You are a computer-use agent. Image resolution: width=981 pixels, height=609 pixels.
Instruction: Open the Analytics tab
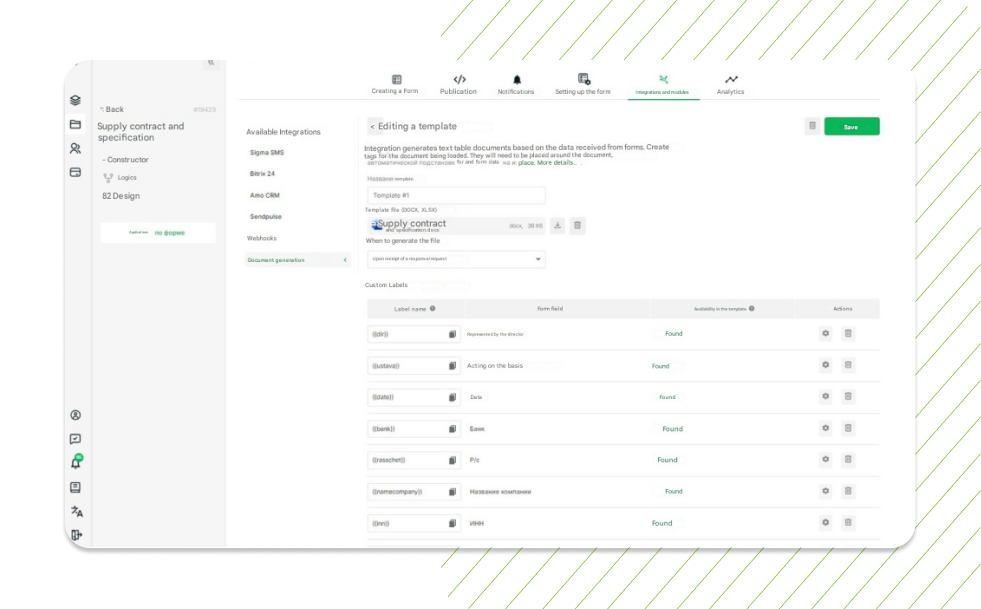[x=730, y=84]
